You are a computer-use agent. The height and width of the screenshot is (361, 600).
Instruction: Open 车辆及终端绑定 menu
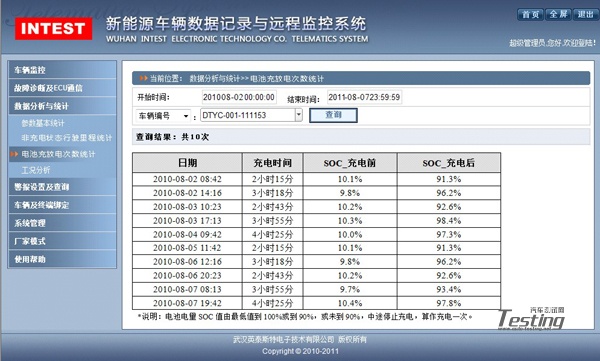pos(62,205)
